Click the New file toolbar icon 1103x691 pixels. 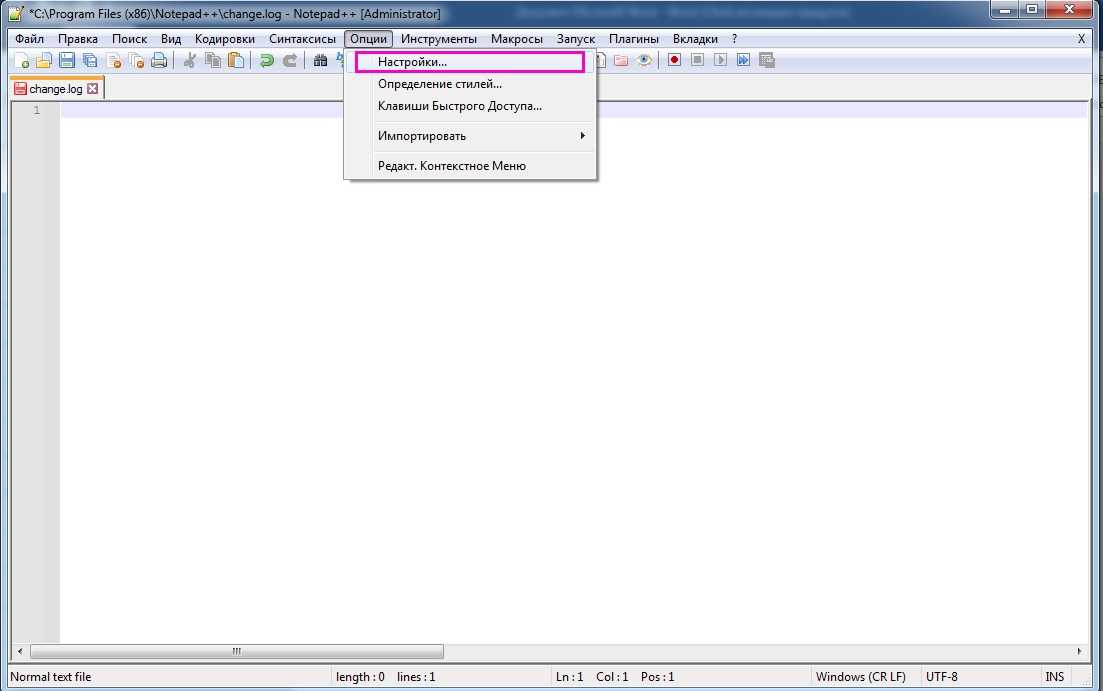(20, 60)
